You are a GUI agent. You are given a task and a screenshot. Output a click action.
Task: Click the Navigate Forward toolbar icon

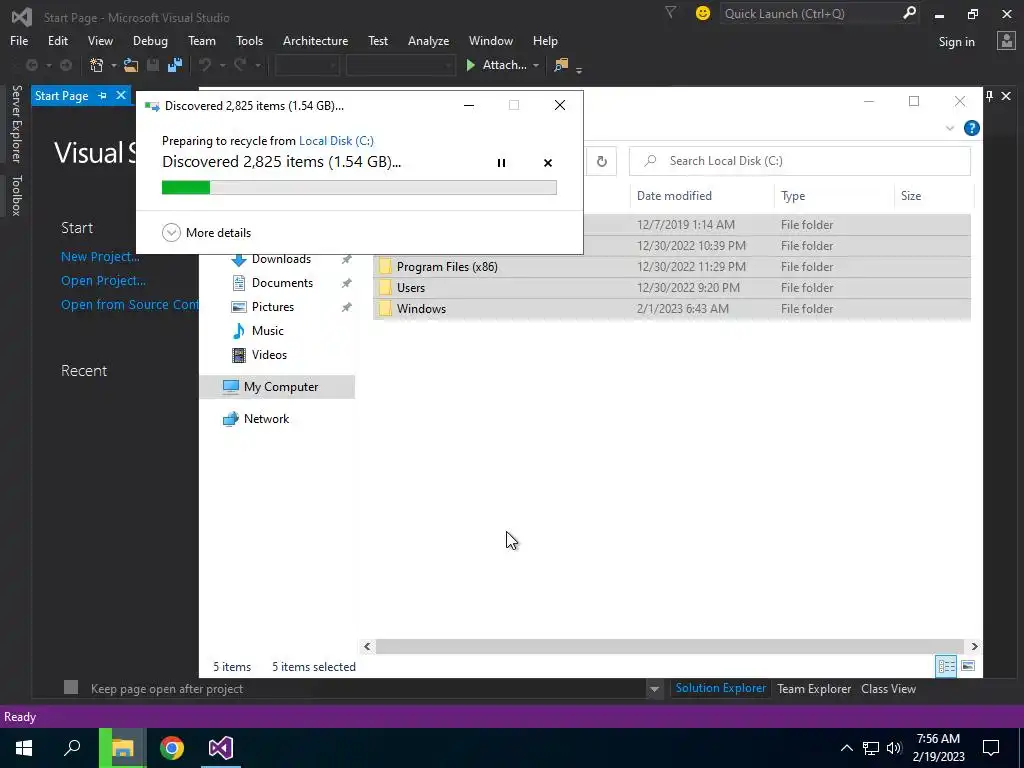click(66, 65)
